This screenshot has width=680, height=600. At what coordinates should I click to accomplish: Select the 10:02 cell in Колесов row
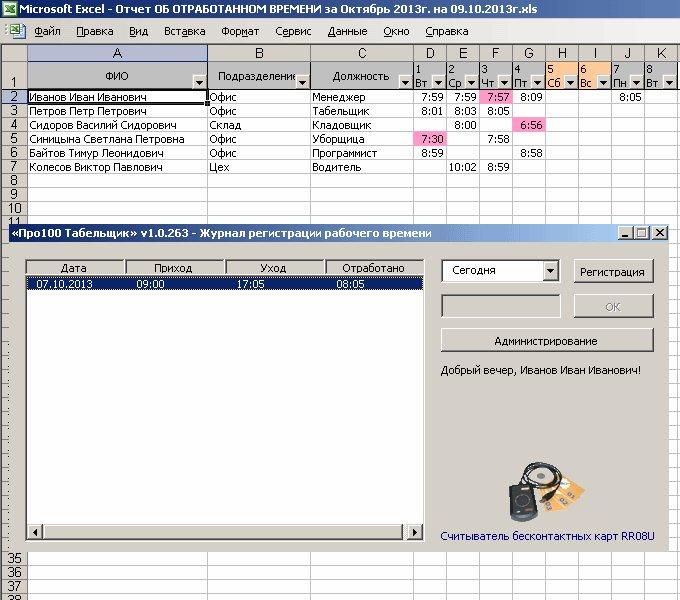pos(463,167)
